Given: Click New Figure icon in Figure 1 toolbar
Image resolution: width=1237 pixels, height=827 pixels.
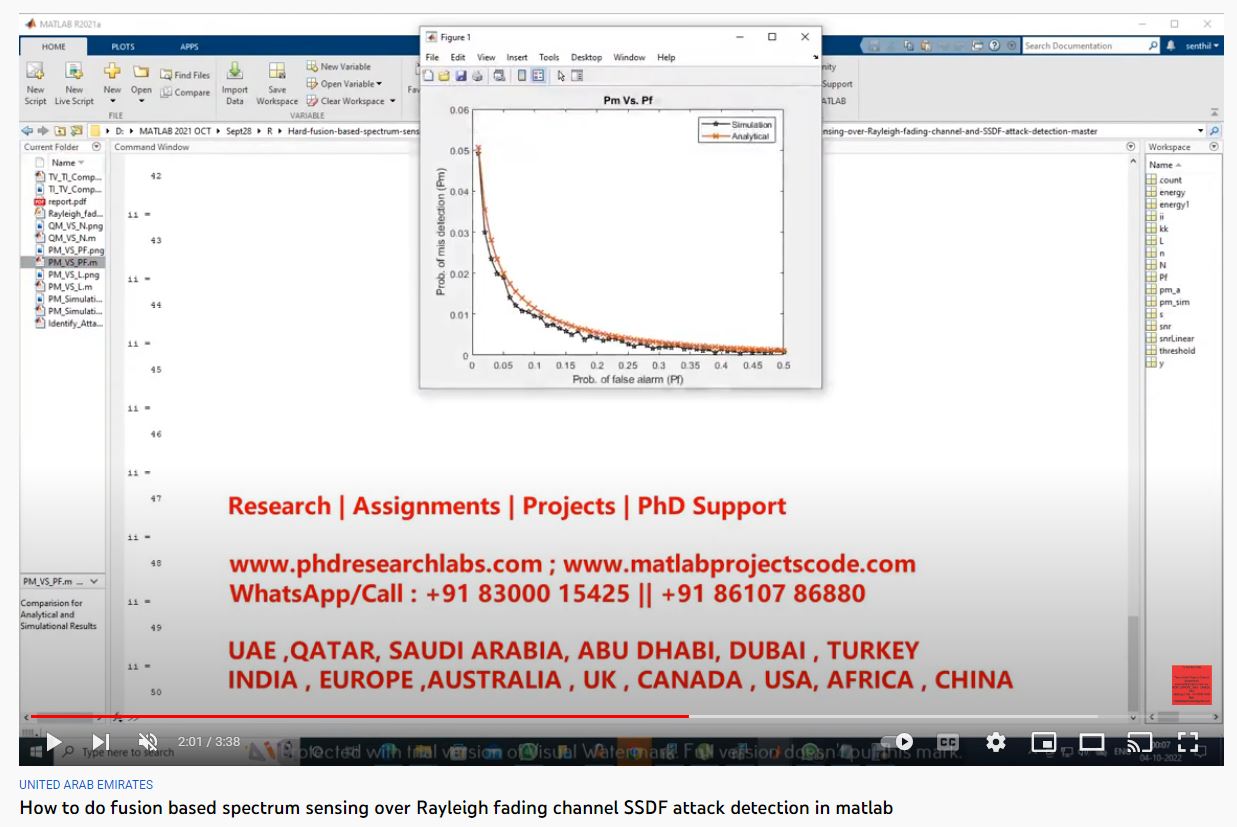Looking at the screenshot, I should click(x=429, y=76).
